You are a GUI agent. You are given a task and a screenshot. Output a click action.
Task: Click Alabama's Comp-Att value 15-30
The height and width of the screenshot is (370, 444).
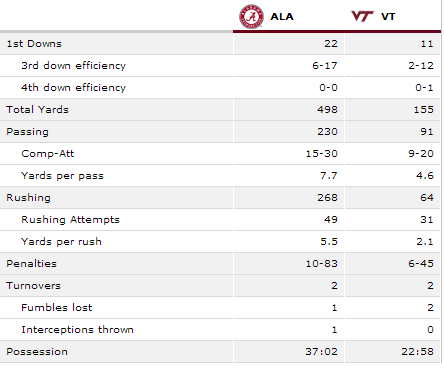point(322,154)
